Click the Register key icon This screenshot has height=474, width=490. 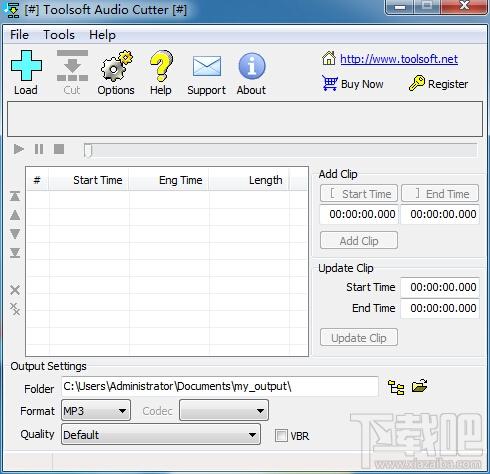417,83
